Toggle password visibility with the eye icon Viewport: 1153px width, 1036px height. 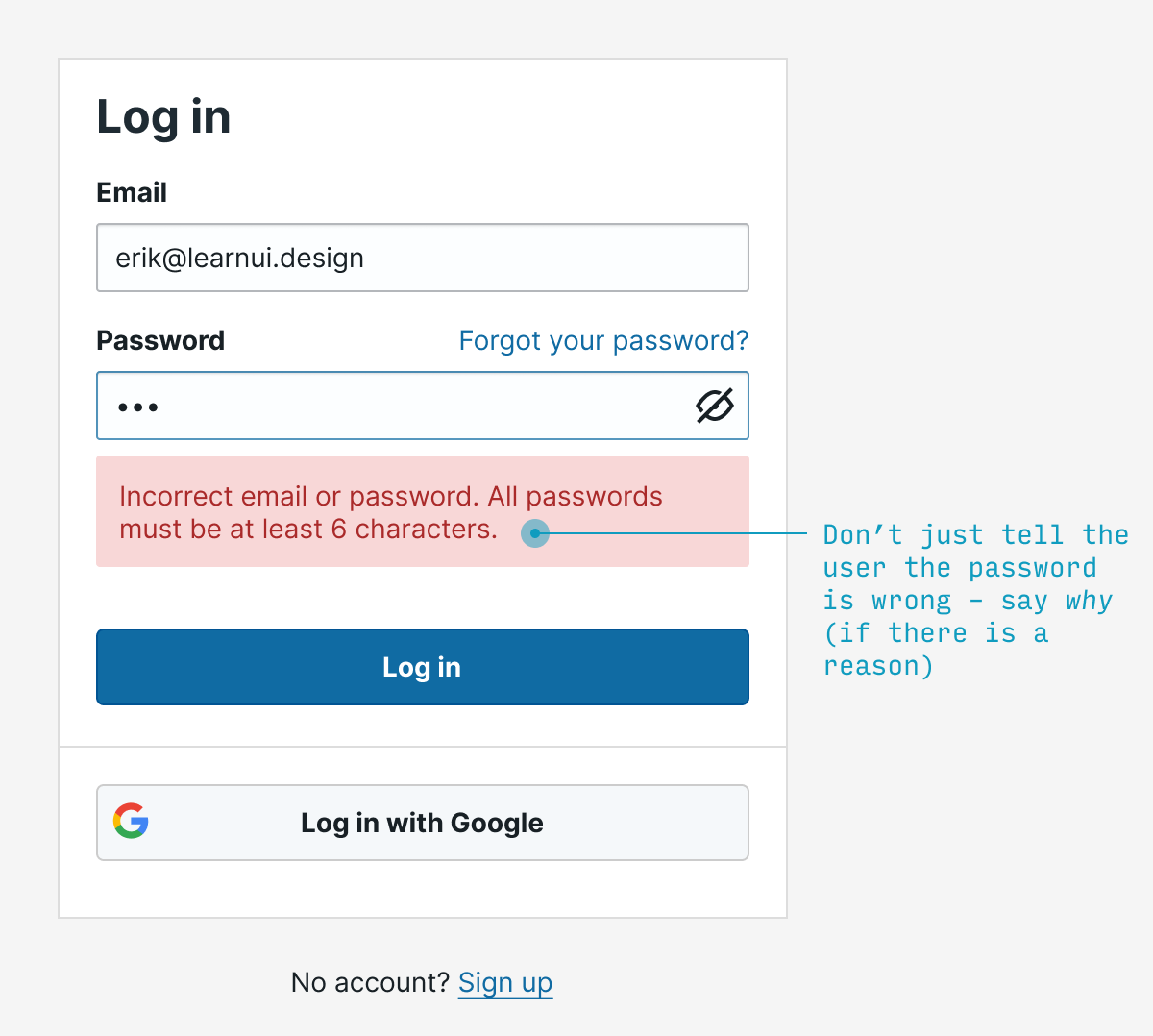tap(714, 406)
